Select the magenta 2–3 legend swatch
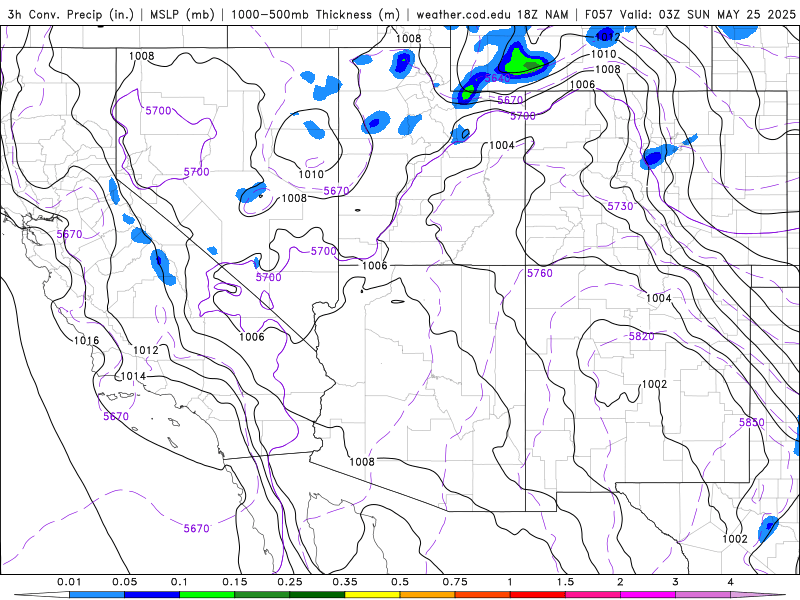Image resolution: width=800 pixels, height=600 pixels. [x=648, y=595]
